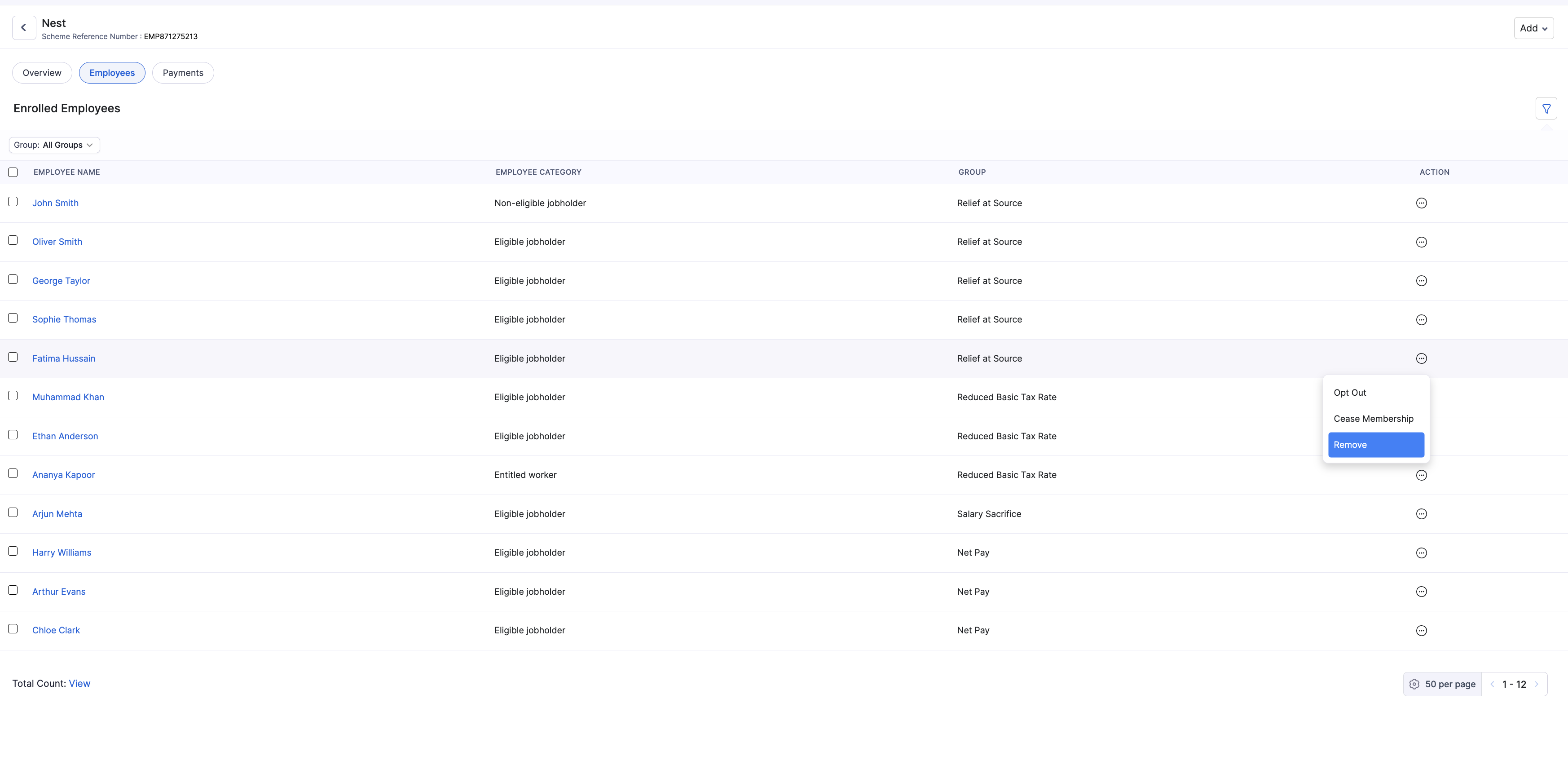Open action menu for Arthur Evans
The width and height of the screenshot is (1568, 778).
tap(1421, 592)
